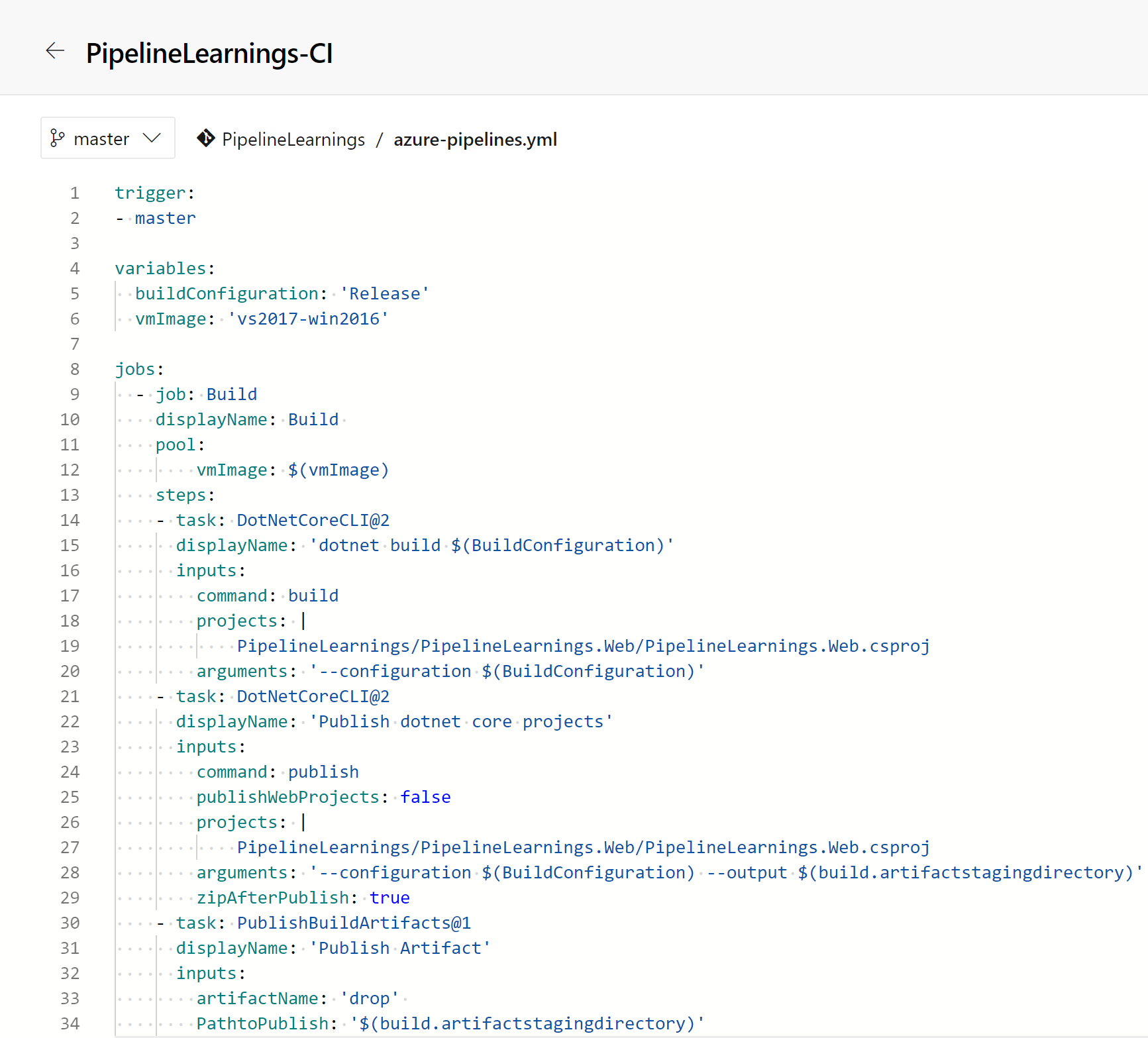
Task: Click the first DotNetCoreCLI@2 task name
Action: [313, 521]
